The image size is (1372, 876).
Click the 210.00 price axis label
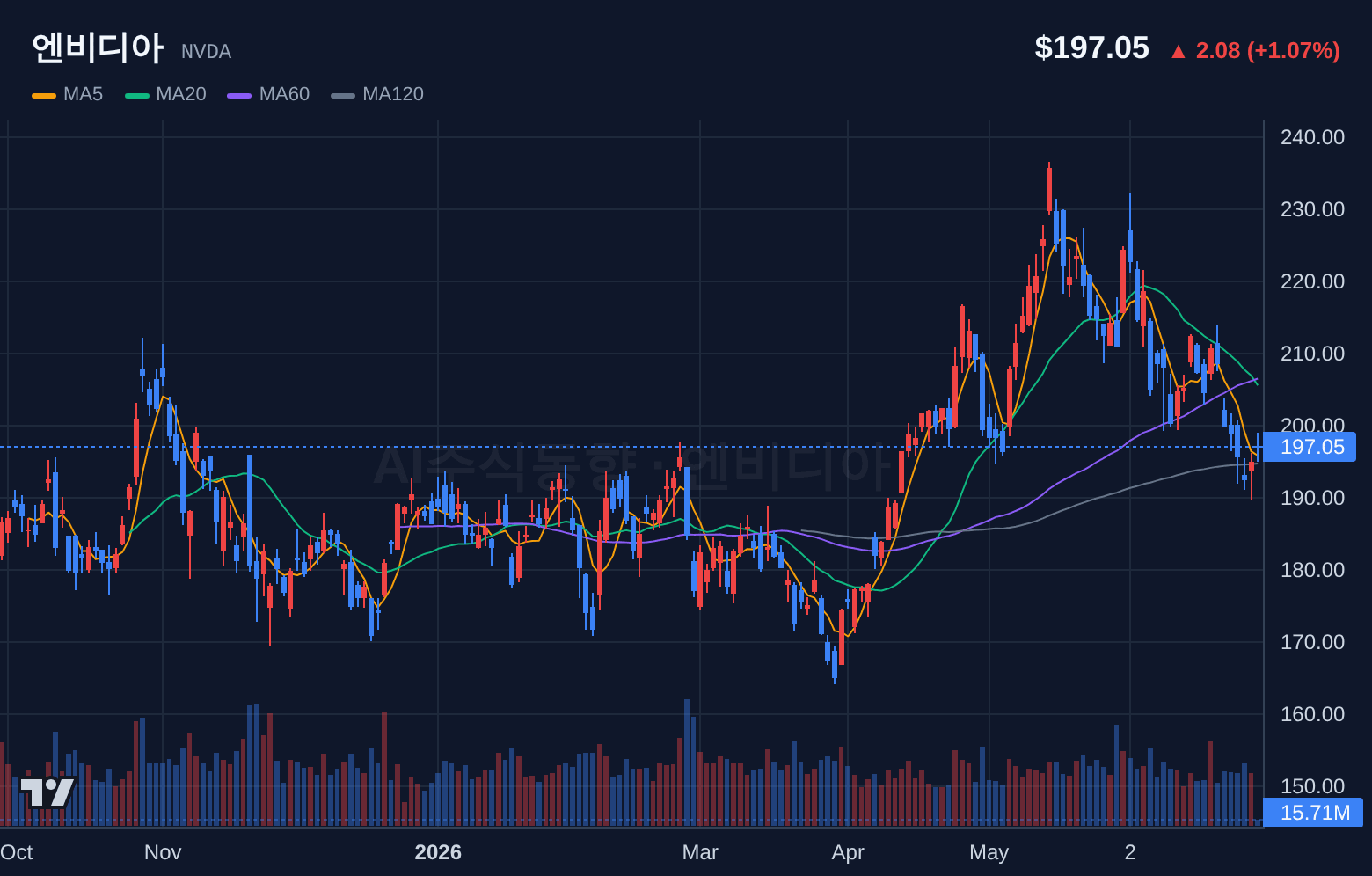pyautogui.click(x=1312, y=354)
